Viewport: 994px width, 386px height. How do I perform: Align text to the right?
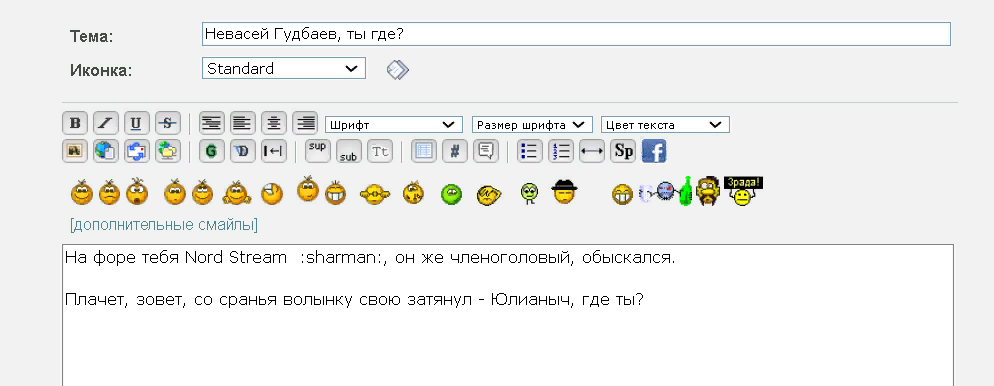point(305,123)
